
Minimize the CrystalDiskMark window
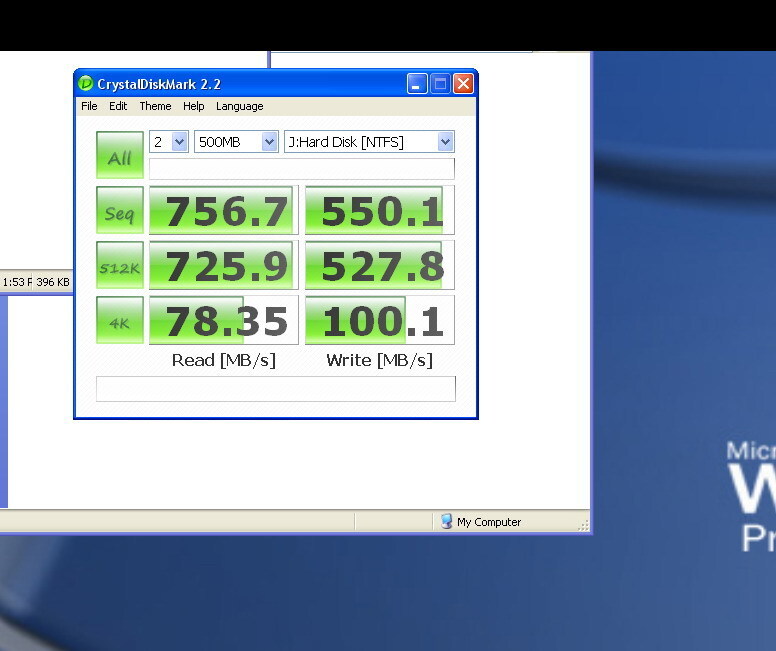coord(417,84)
